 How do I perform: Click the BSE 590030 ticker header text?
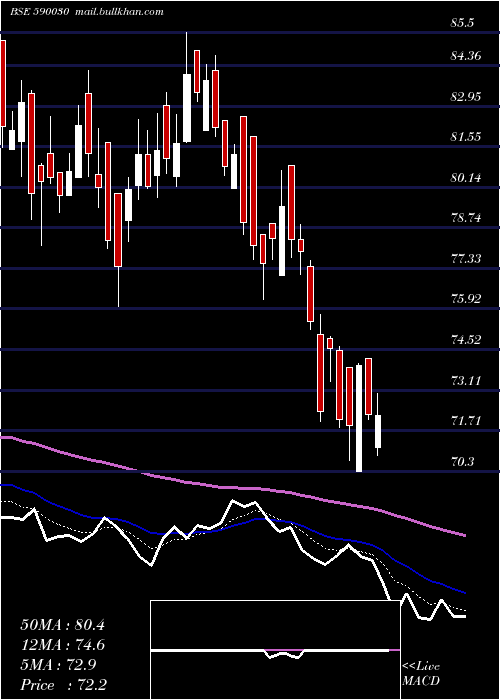39,12
